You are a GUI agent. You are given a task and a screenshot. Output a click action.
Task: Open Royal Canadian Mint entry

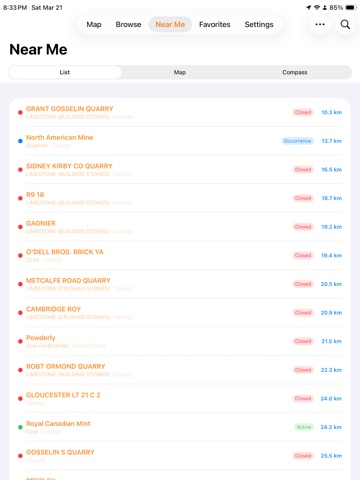point(180,427)
